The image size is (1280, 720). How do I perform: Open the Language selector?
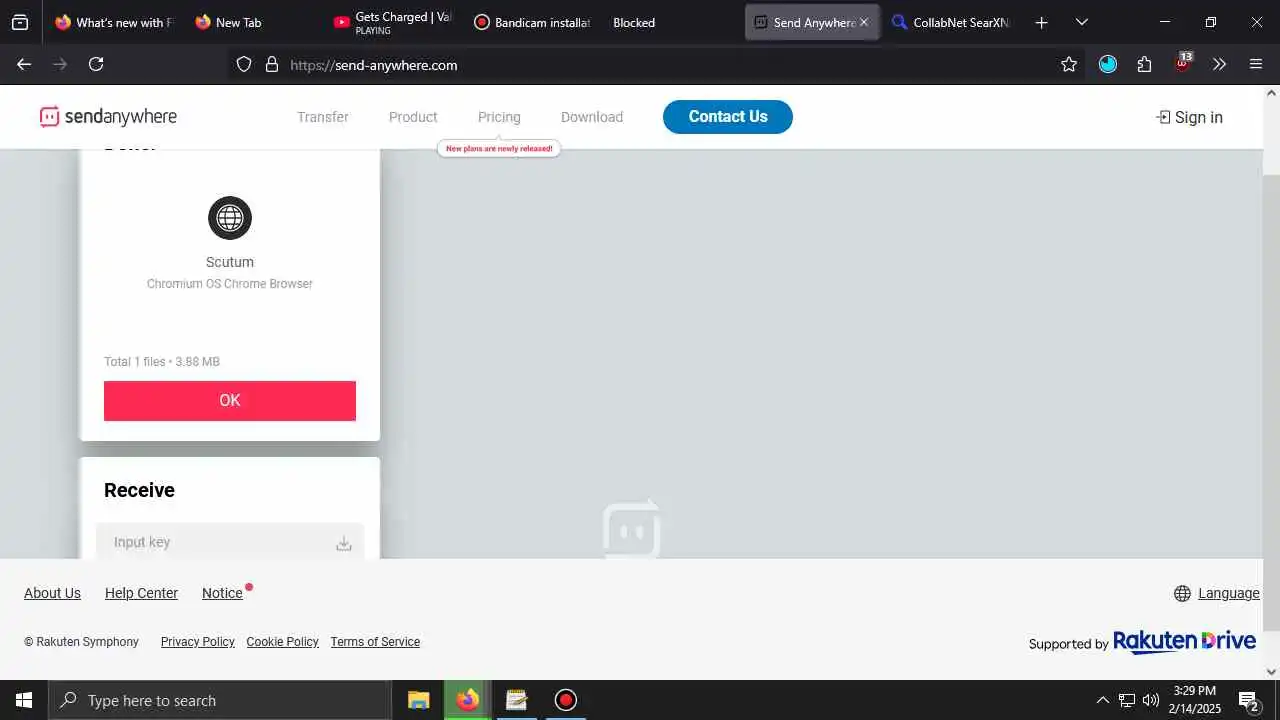pyautogui.click(x=1217, y=593)
